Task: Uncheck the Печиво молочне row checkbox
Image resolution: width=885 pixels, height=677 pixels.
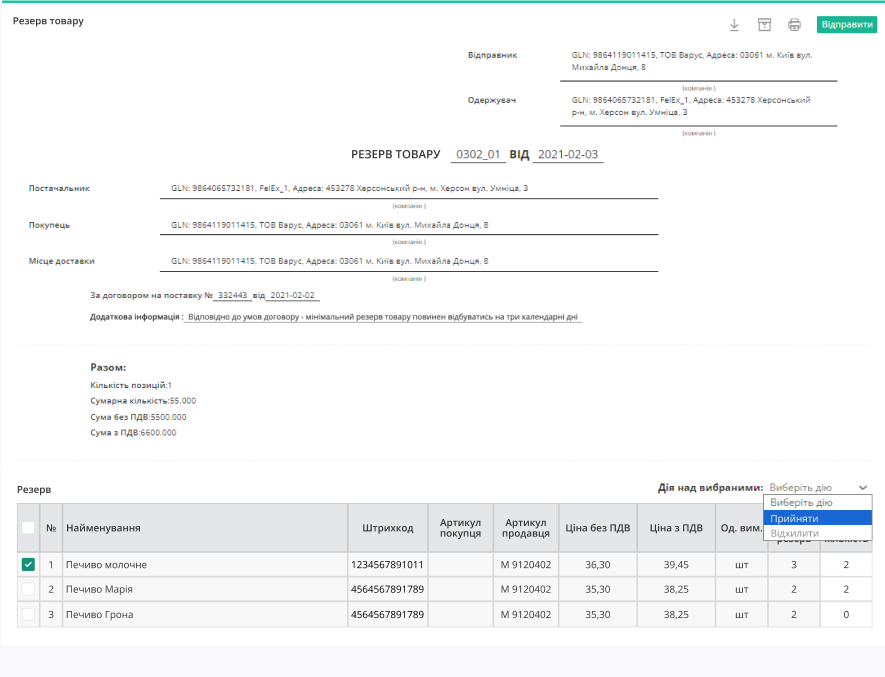Action: point(28,564)
